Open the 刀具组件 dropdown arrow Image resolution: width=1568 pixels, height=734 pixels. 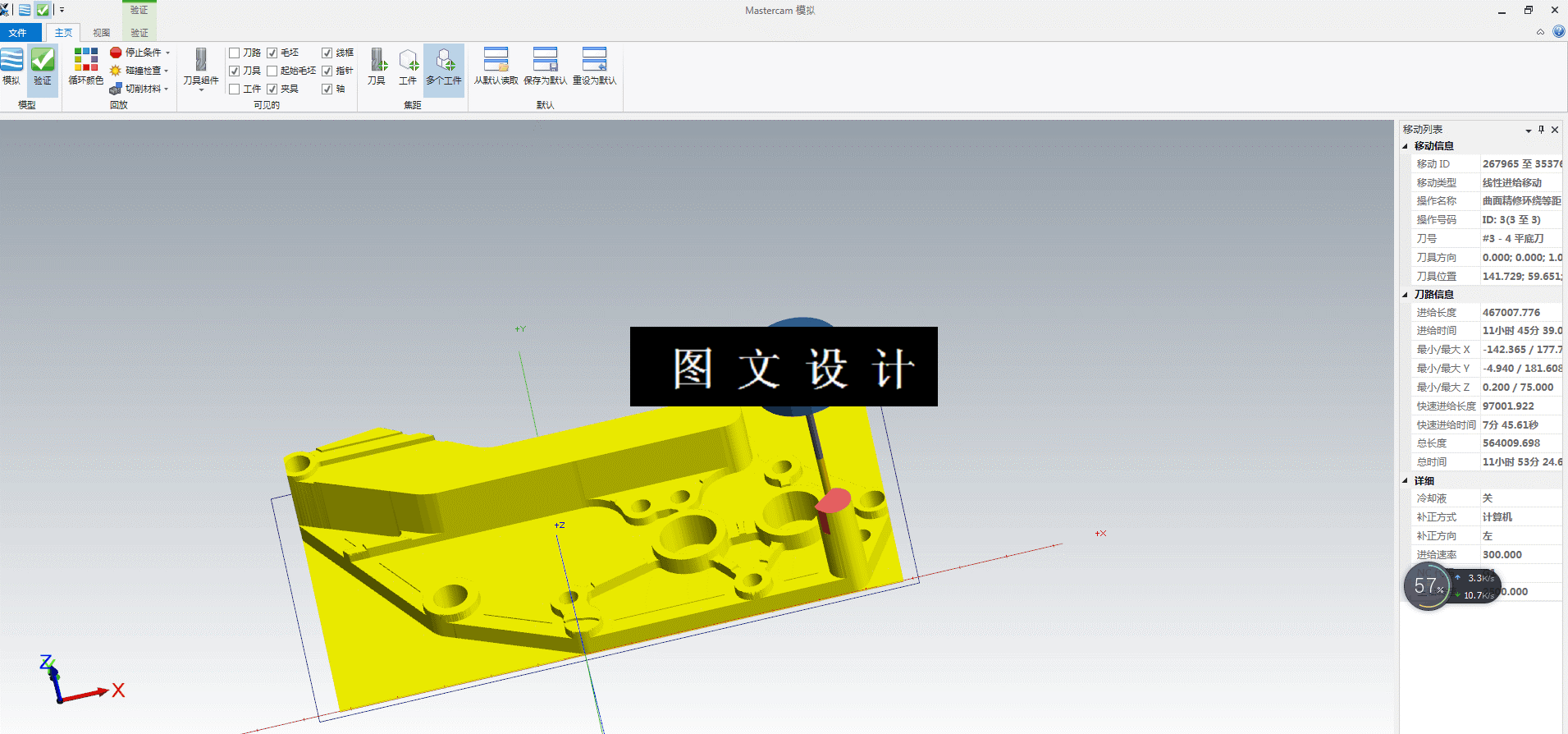pos(201,89)
